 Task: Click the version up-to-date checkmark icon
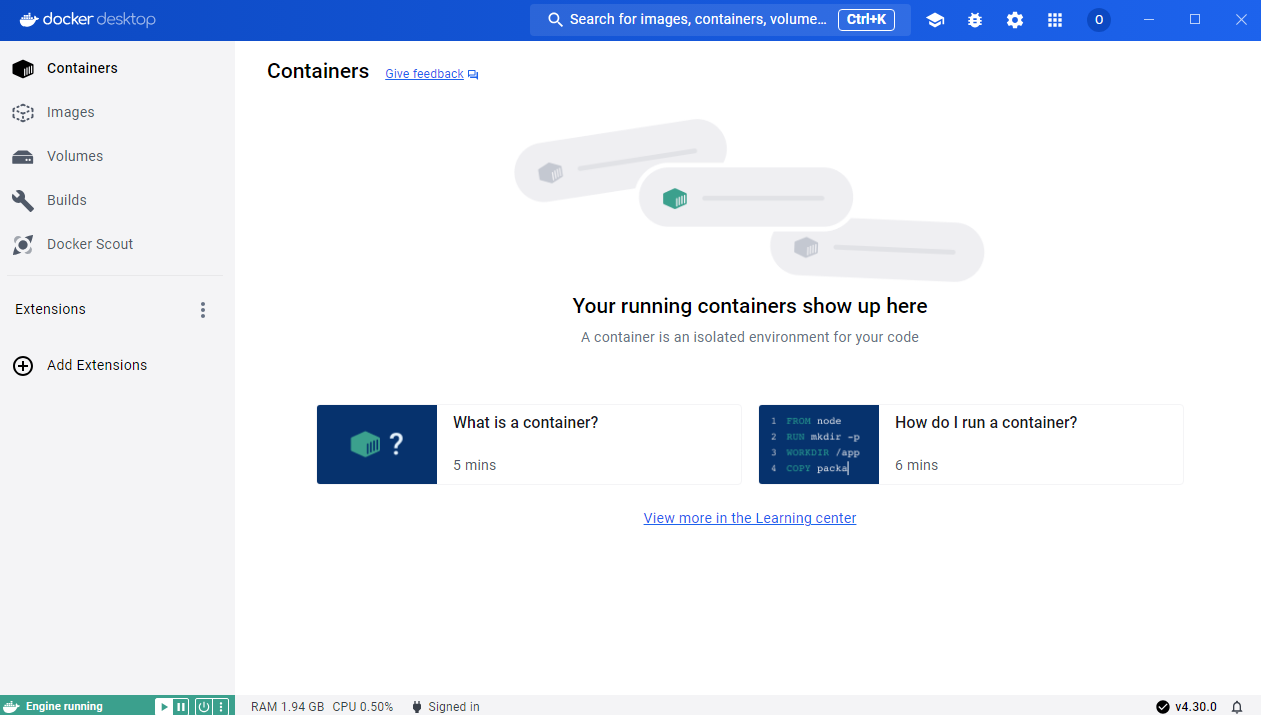point(1163,707)
